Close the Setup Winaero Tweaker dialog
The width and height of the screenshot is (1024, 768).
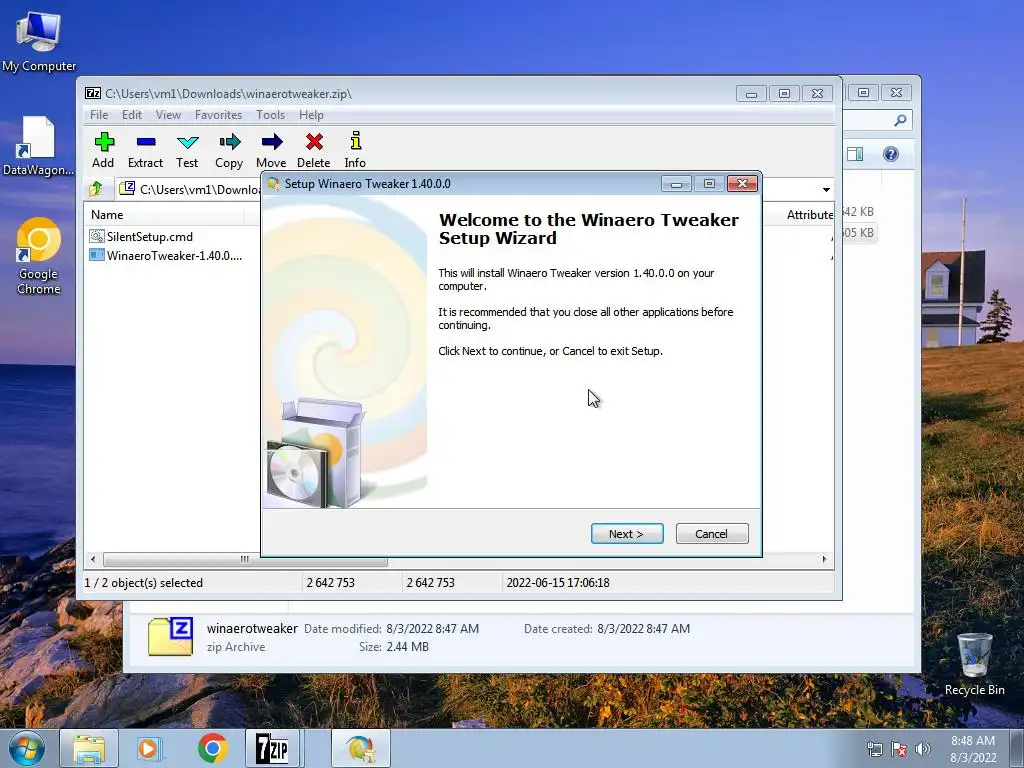click(x=743, y=184)
